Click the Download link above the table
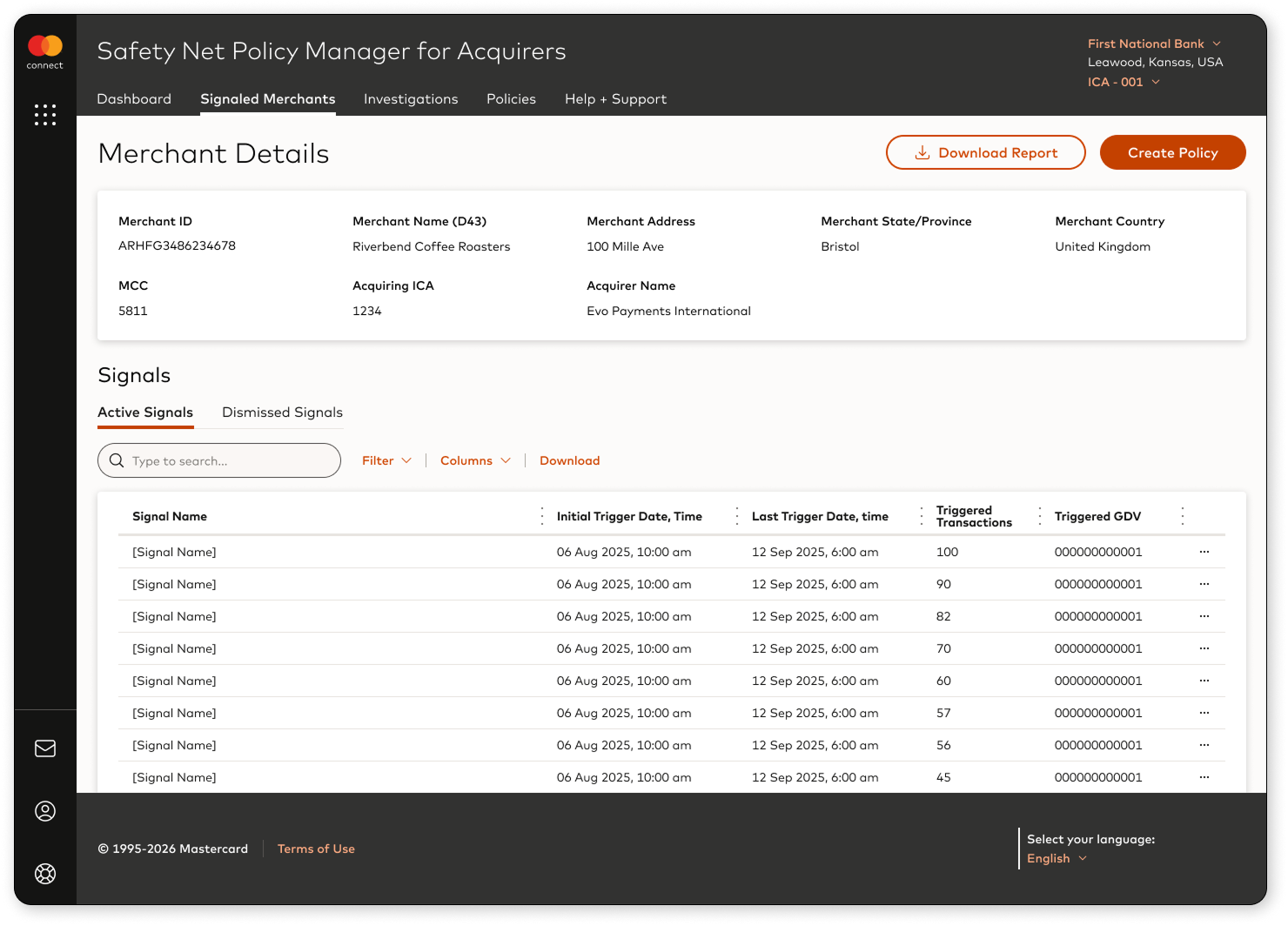Screen dimensions: 1288x926 click(x=569, y=460)
